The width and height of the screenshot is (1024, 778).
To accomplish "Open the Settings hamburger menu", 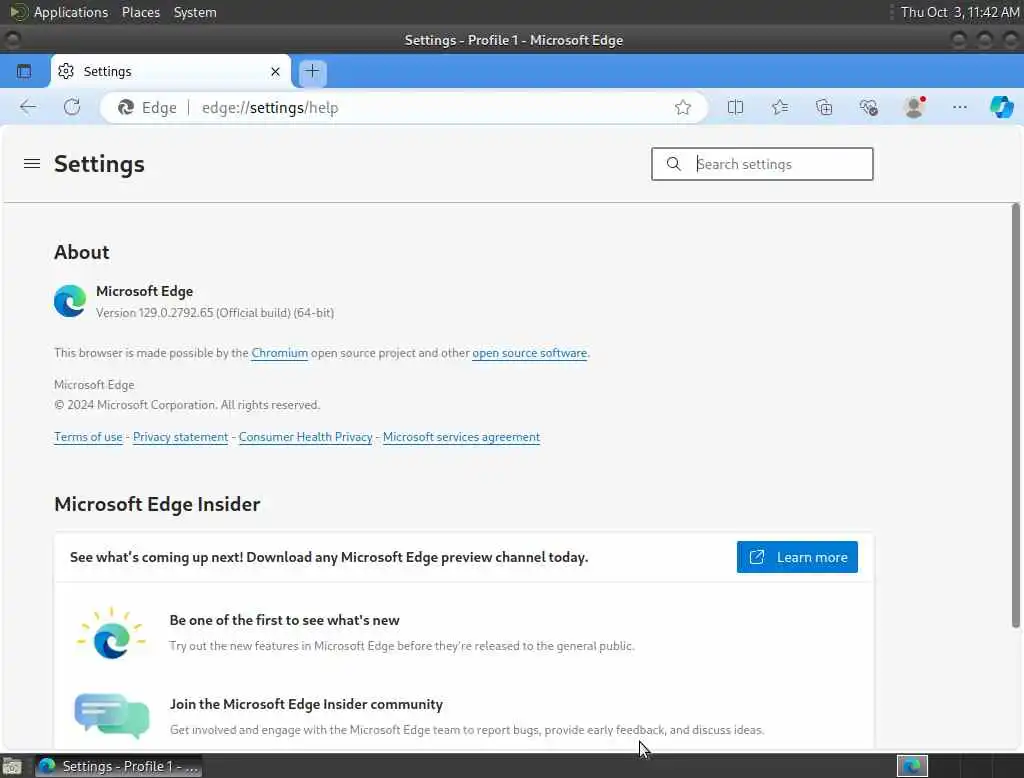I will tap(32, 163).
